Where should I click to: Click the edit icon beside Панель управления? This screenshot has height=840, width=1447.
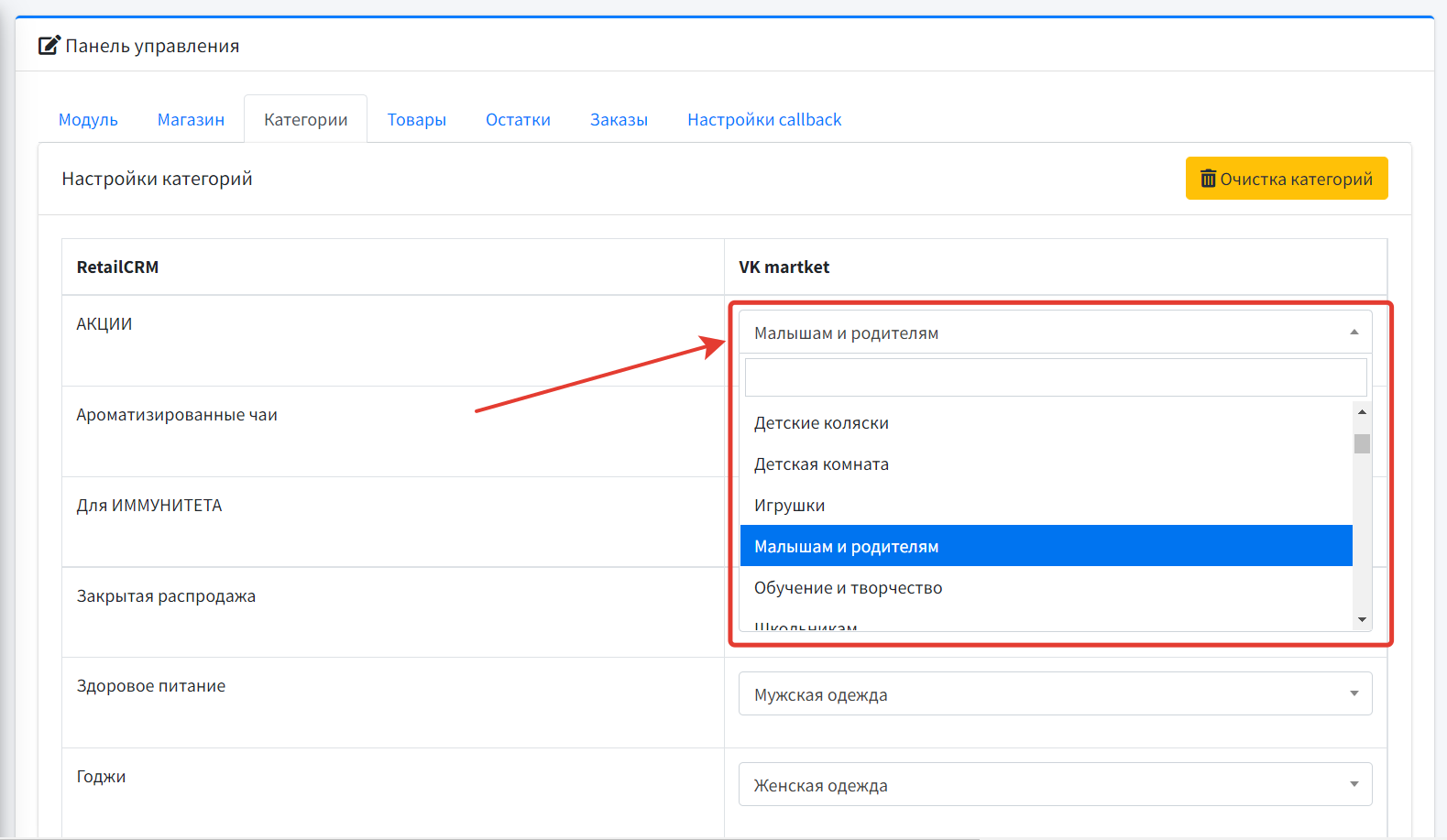[49, 45]
